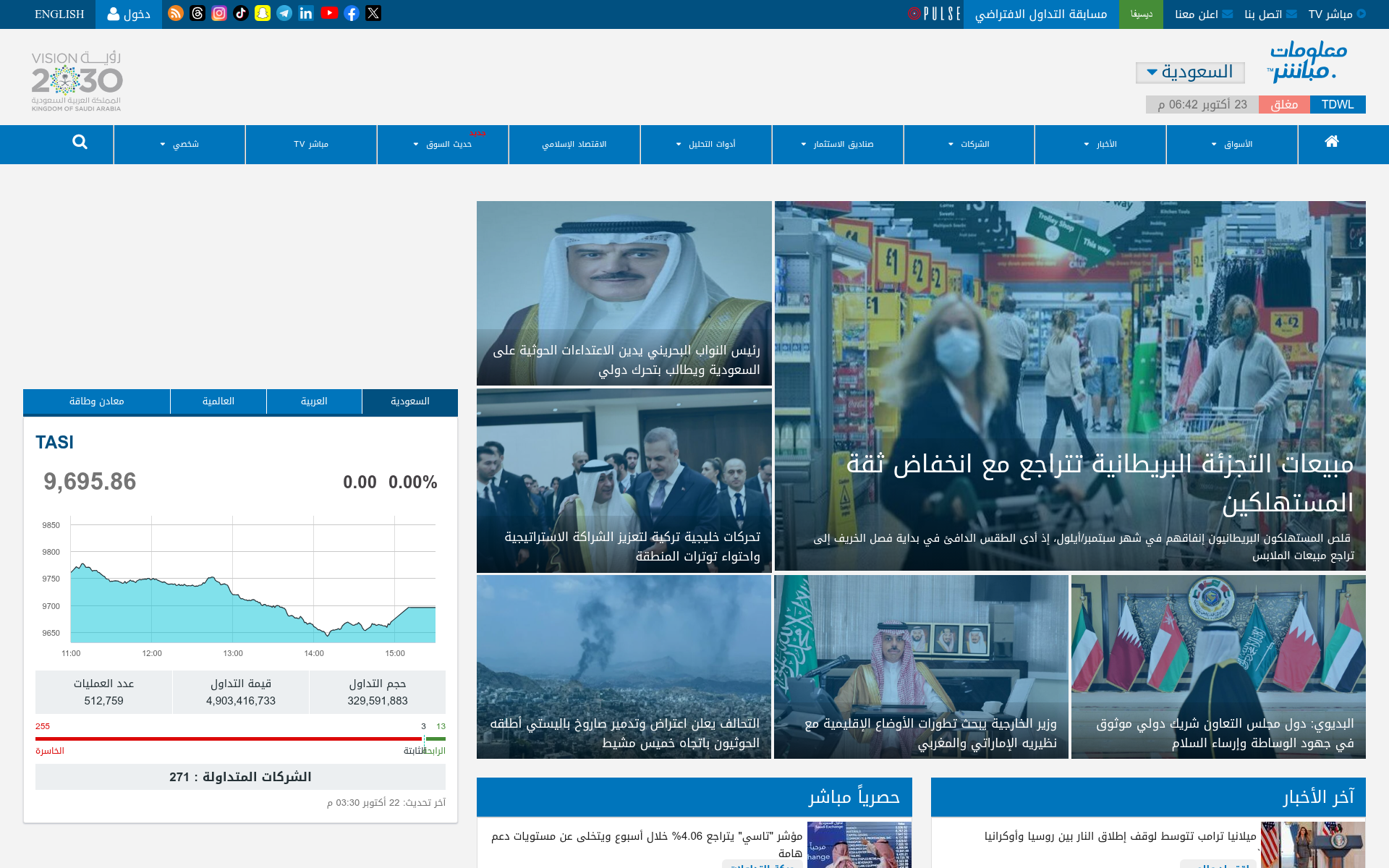Click the مغلق market status badge
Viewport: 1389px width, 868px height.
click(1284, 105)
